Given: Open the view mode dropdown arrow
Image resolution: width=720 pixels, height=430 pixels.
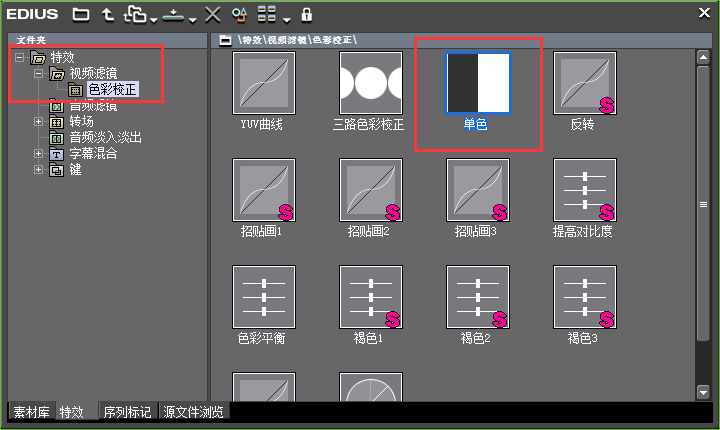Looking at the screenshot, I should (x=287, y=20).
